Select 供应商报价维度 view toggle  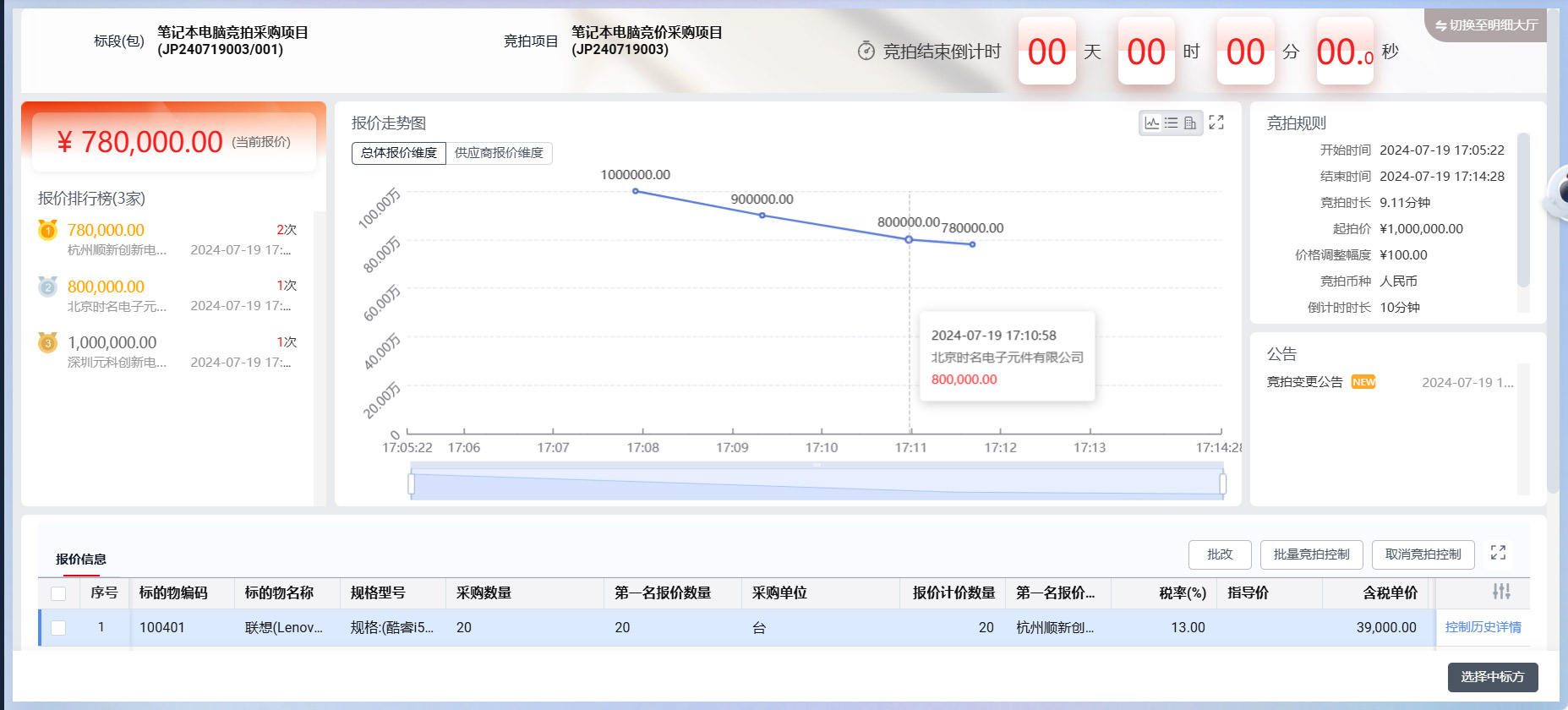pos(499,153)
